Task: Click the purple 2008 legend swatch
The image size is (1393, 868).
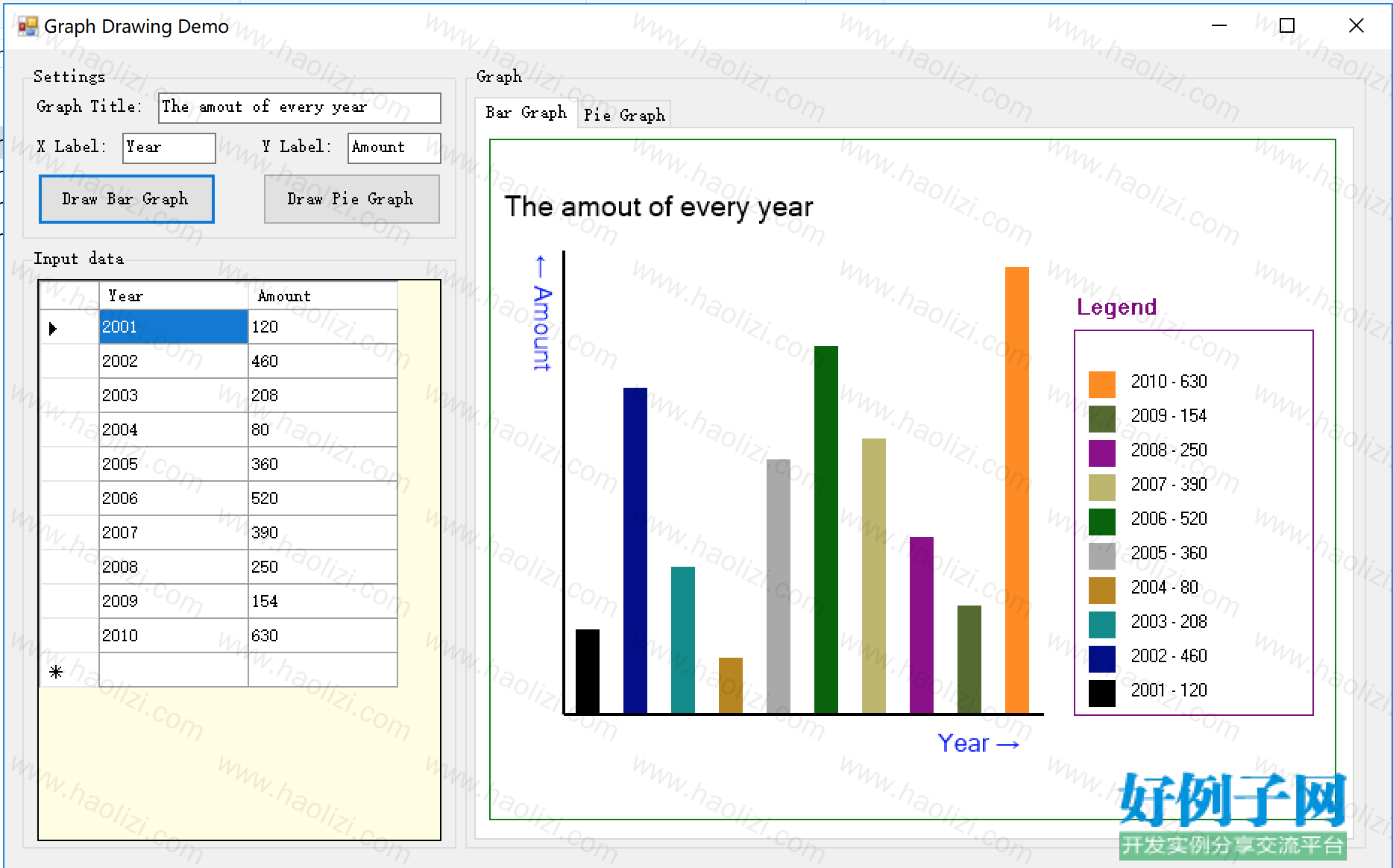Action: (1102, 453)
